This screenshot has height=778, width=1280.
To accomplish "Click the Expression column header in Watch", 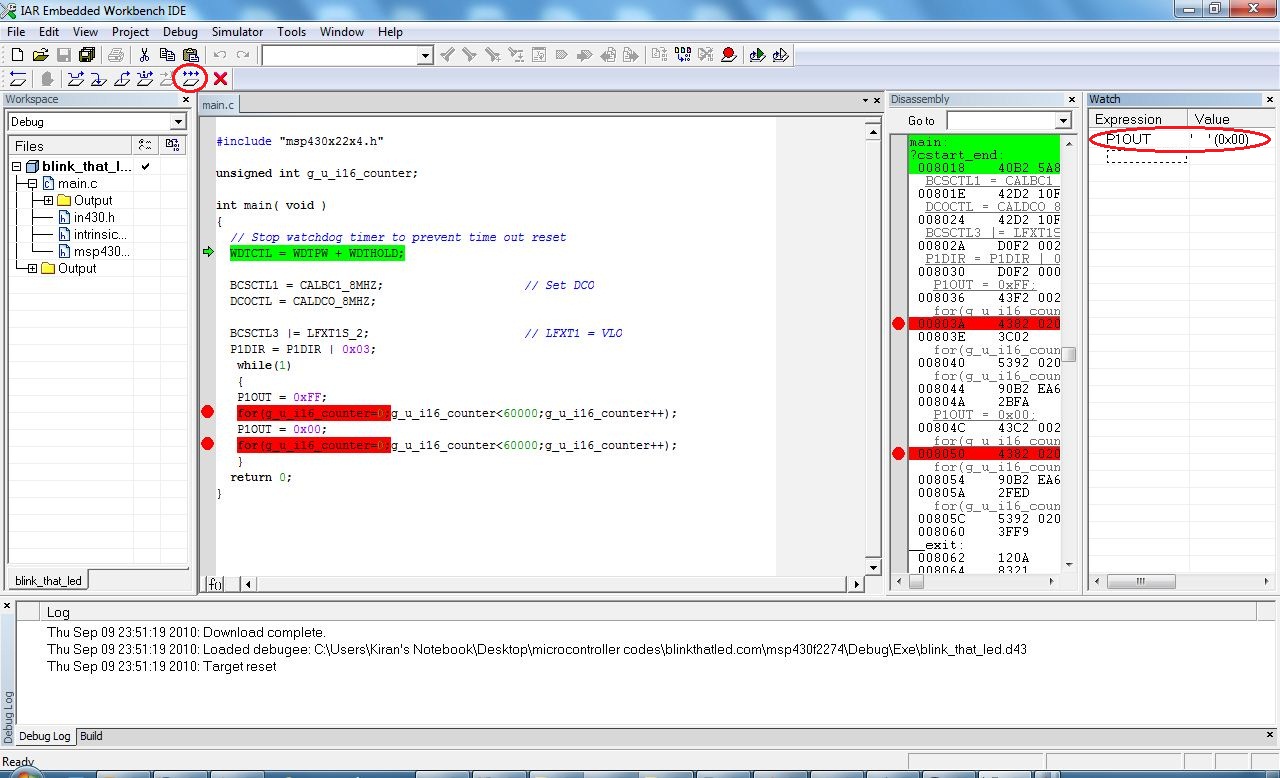I will (1137, 118).
